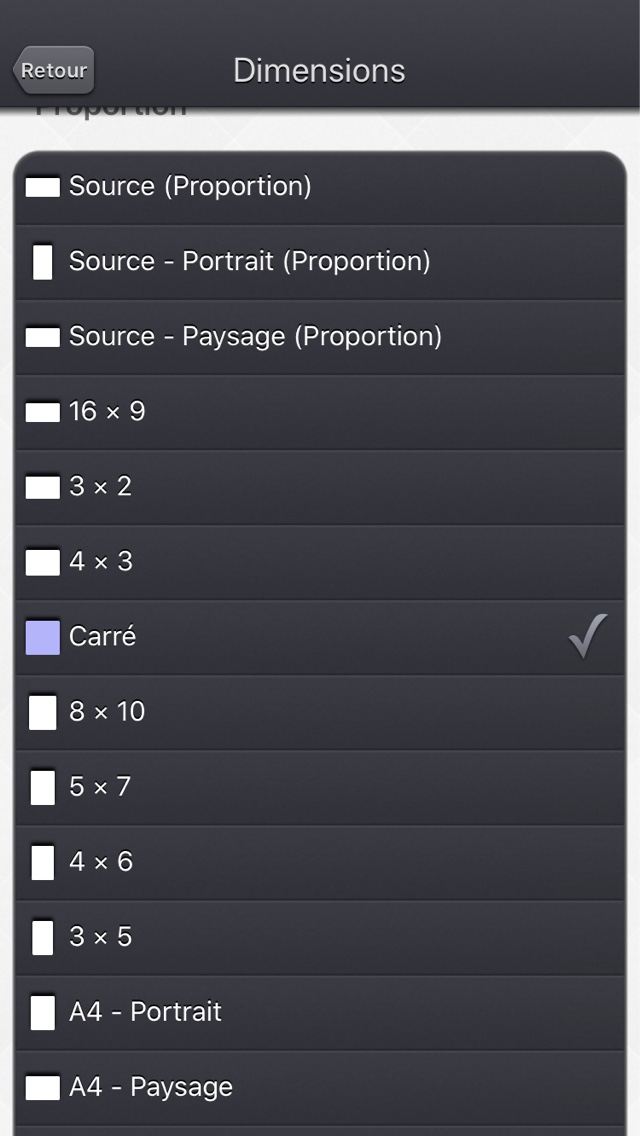
Task: Click the purple Carré square swatch
Action: (43, 638)
